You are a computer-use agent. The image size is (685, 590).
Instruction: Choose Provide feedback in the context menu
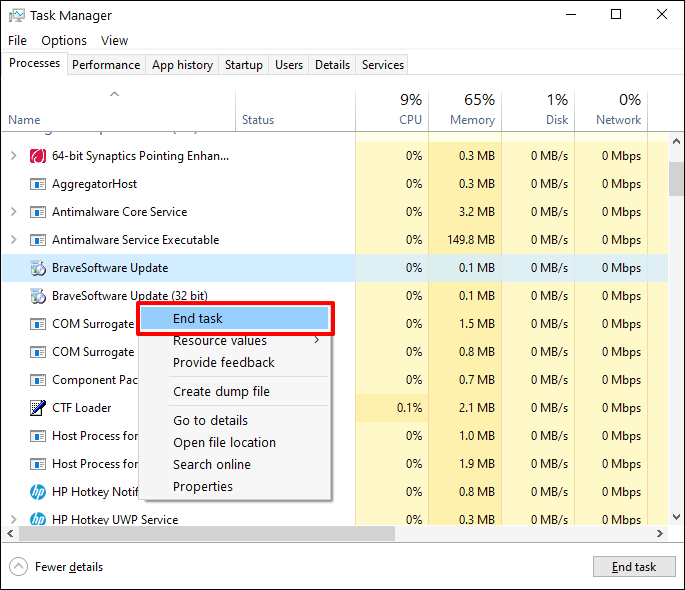(x=235, y=362)
